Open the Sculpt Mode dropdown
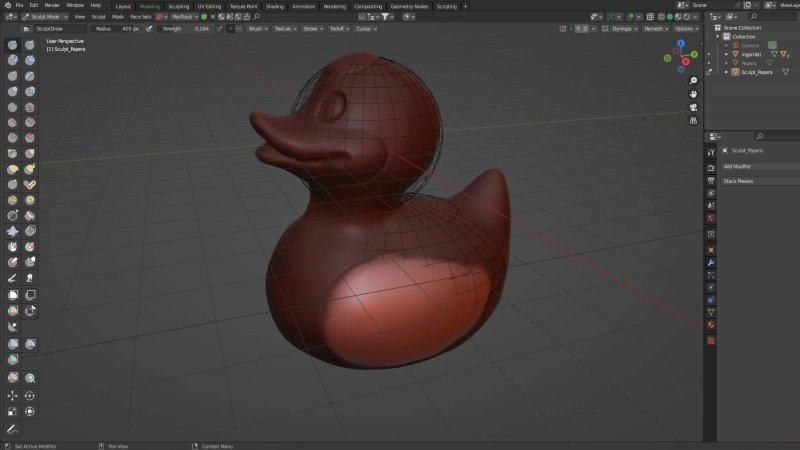The width and height of the screenshot is (800, 450). click(x=45, y=17)
